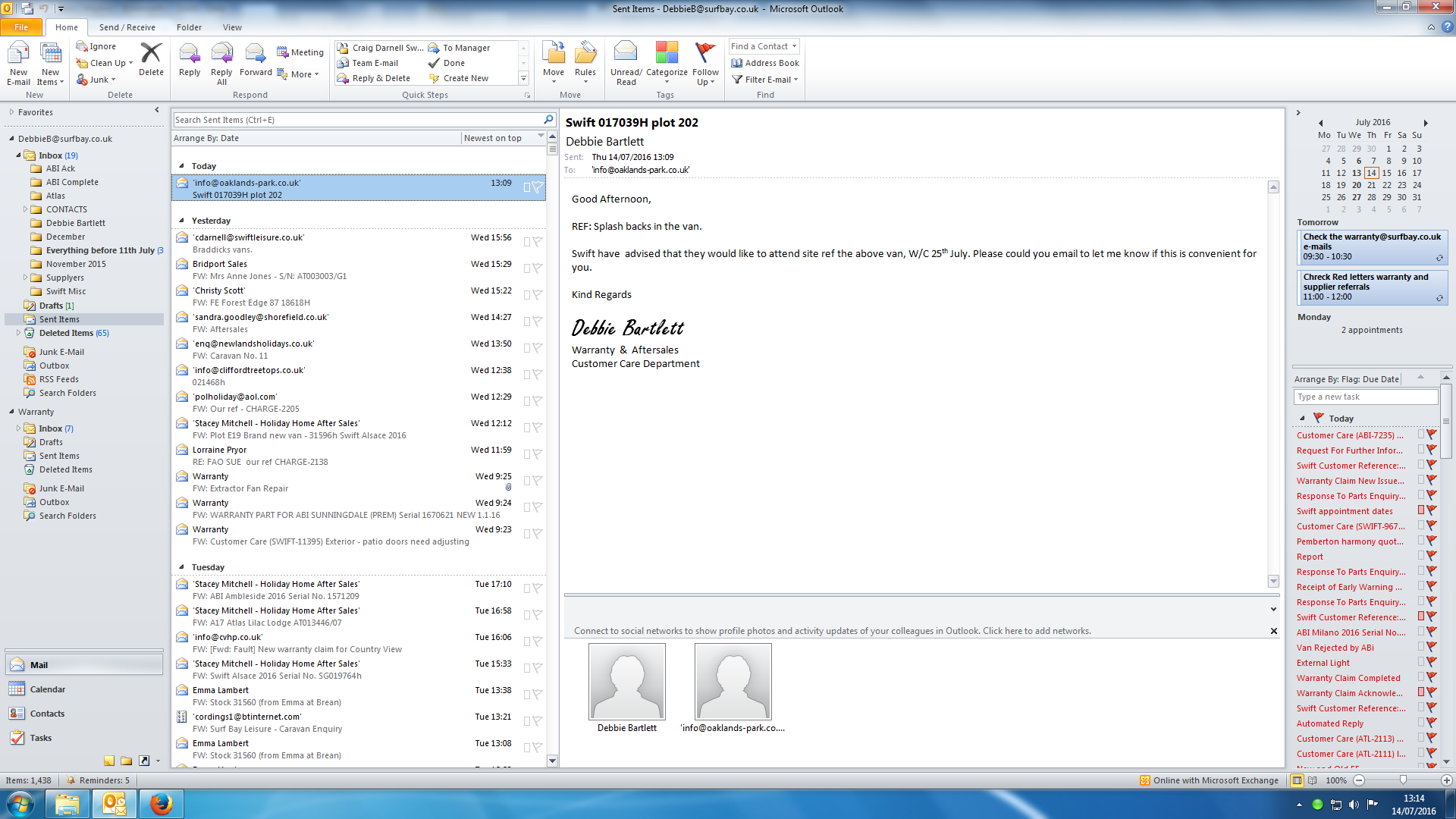
Task: Launch Firefox from the taskbar
Action: [x=161, y=804]
